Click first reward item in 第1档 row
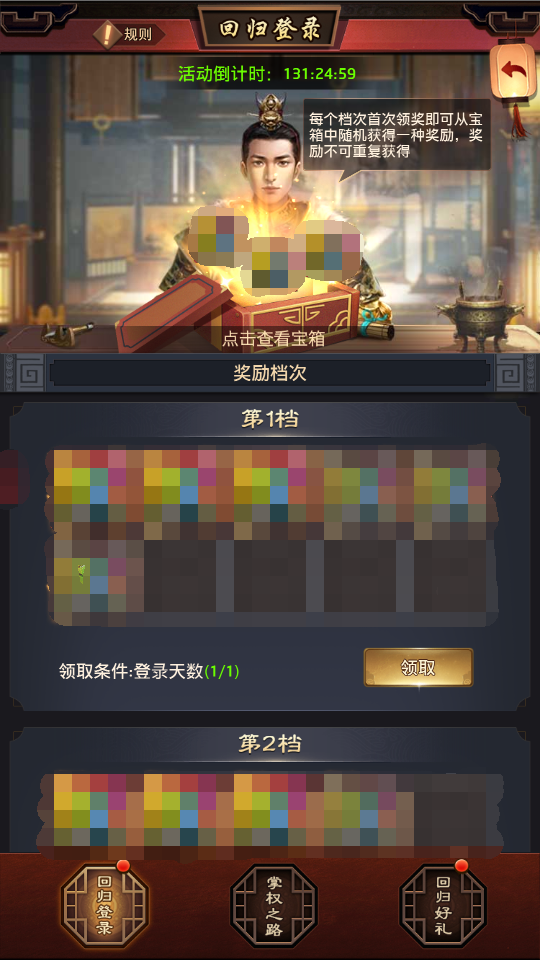 point(99,493)
